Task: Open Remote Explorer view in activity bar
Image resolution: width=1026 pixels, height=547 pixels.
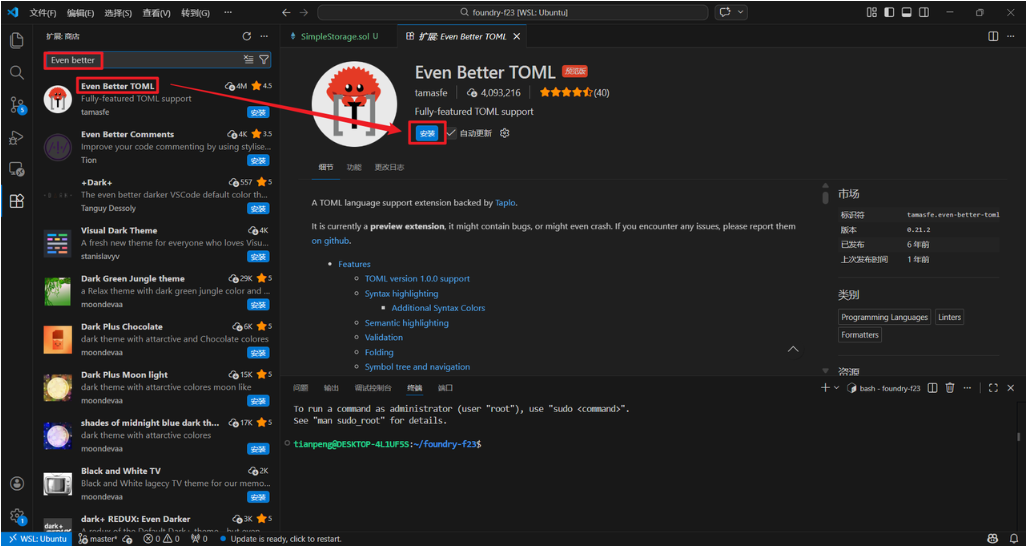Action: [16, 169]
